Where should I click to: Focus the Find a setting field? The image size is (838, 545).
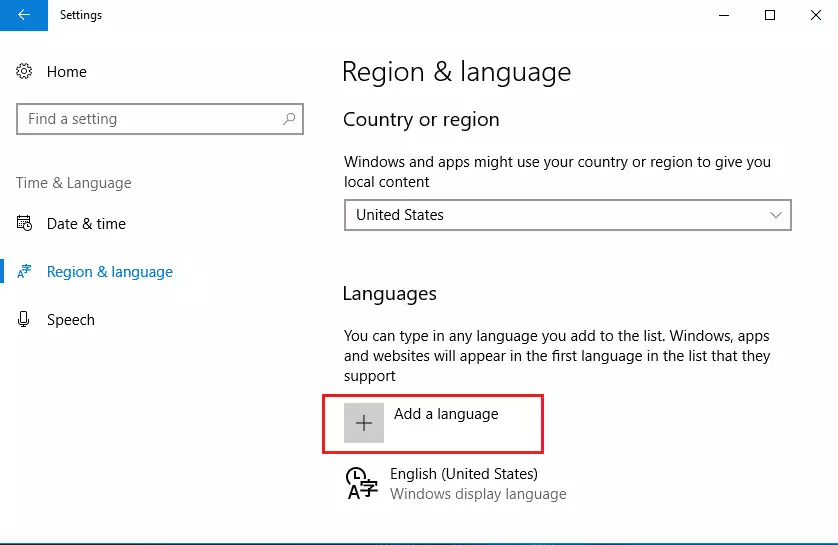(160, 119)
